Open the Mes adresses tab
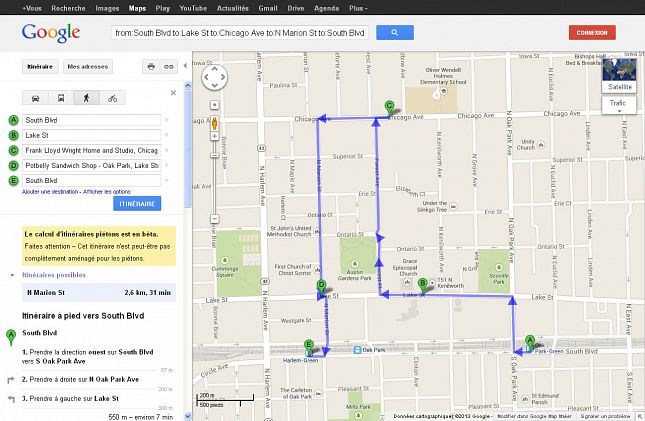 click(x=87, y=67)
